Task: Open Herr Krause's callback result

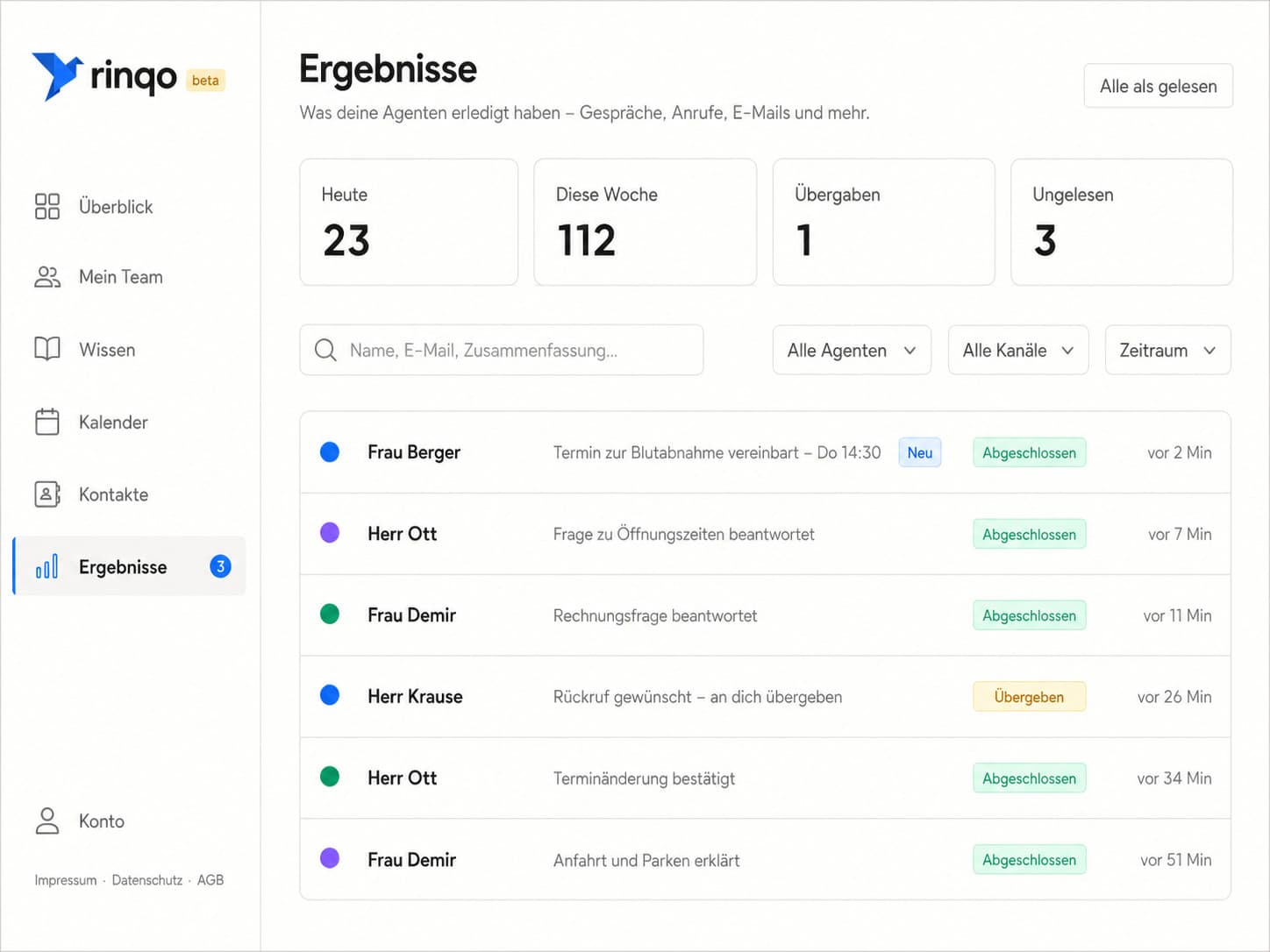Action: pos(765,697)
